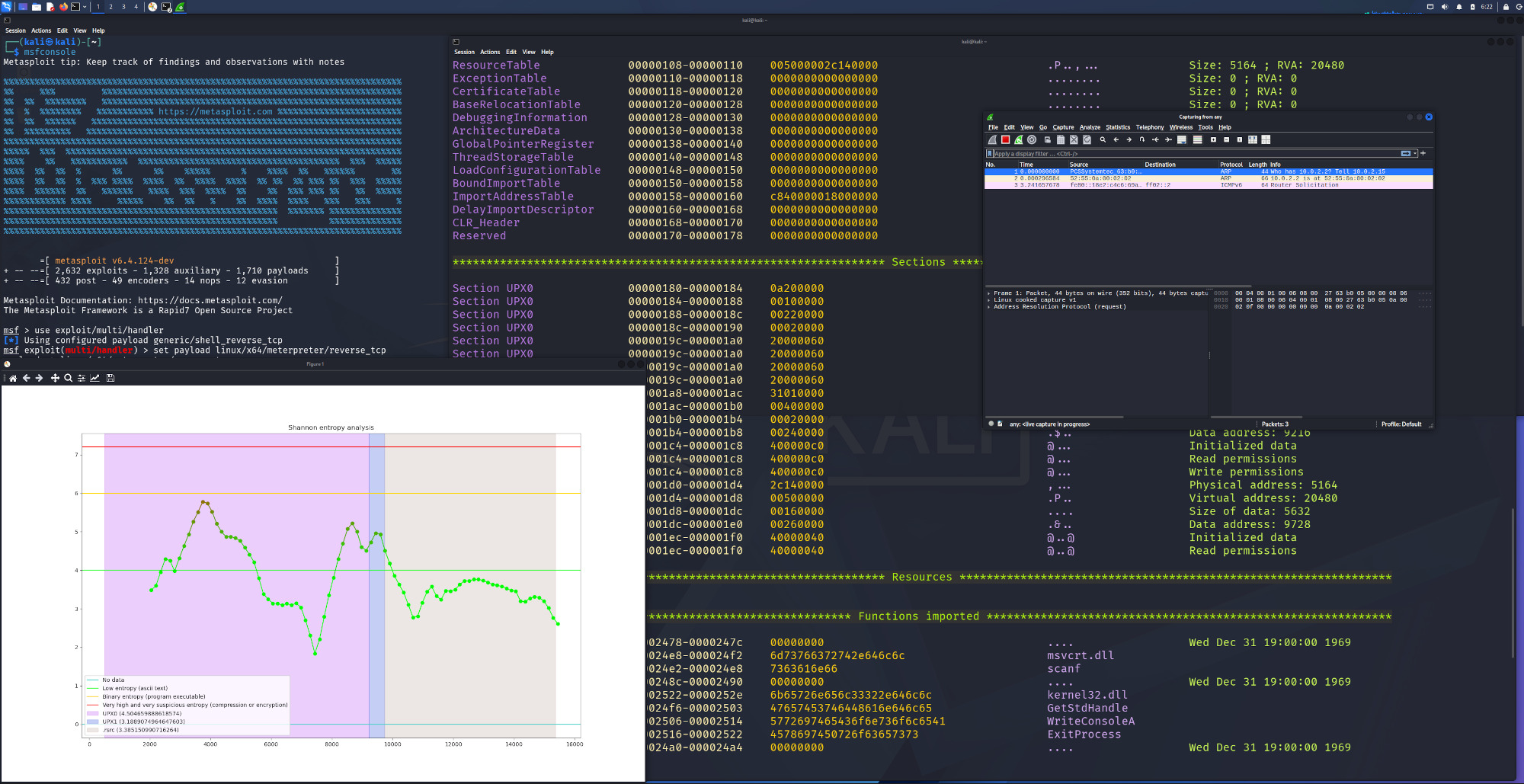Viewport: 1524px width, 784px height.
Task: Jump to last packet in Wireshark
Action: [1168, 139]
